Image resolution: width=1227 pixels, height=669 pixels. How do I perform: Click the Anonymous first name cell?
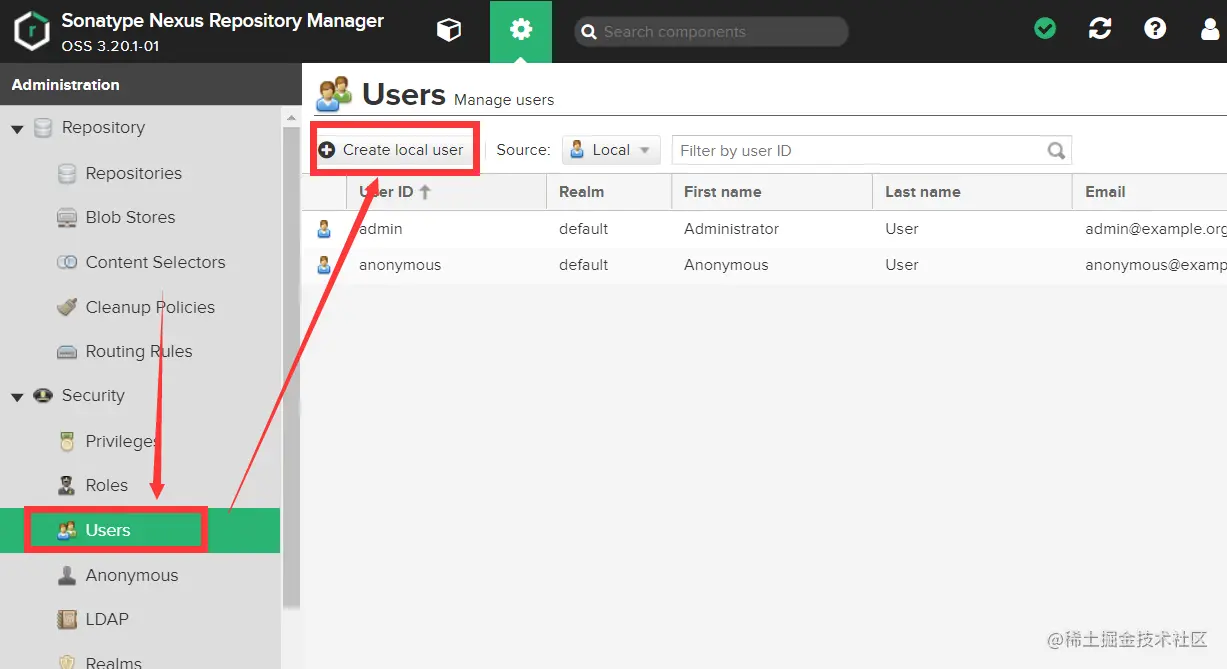[x=726, y=265]
